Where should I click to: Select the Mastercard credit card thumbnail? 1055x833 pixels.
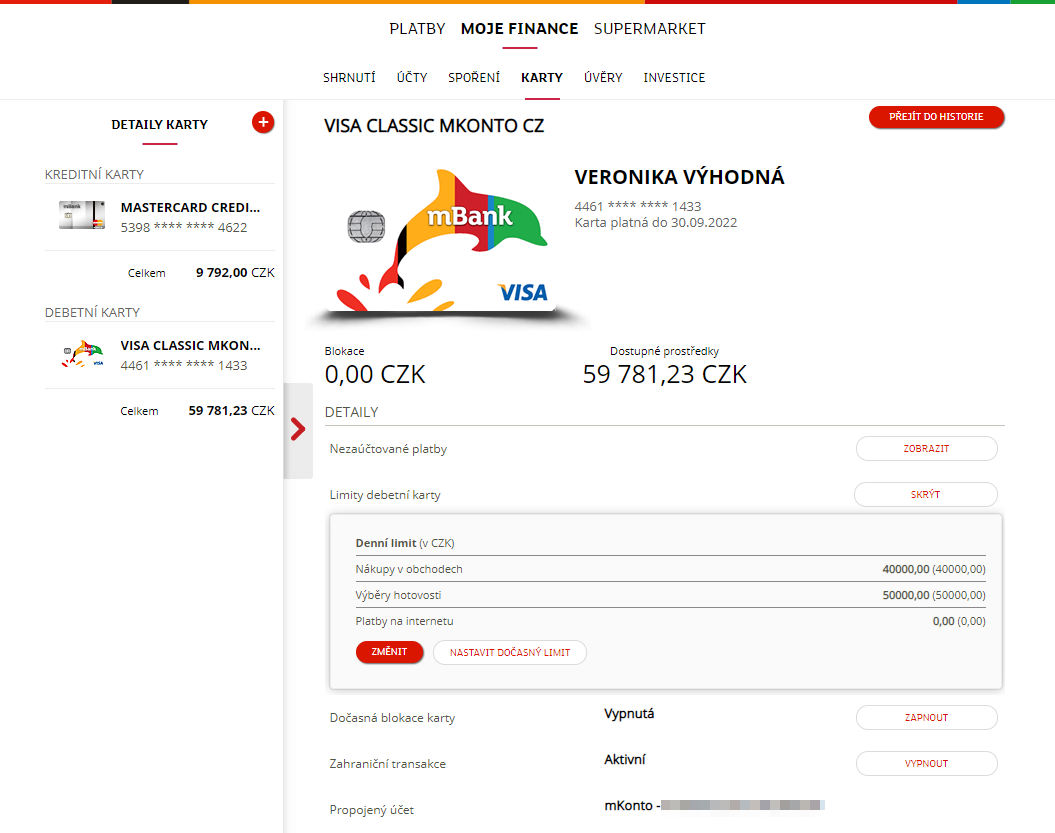pos(82,215)
